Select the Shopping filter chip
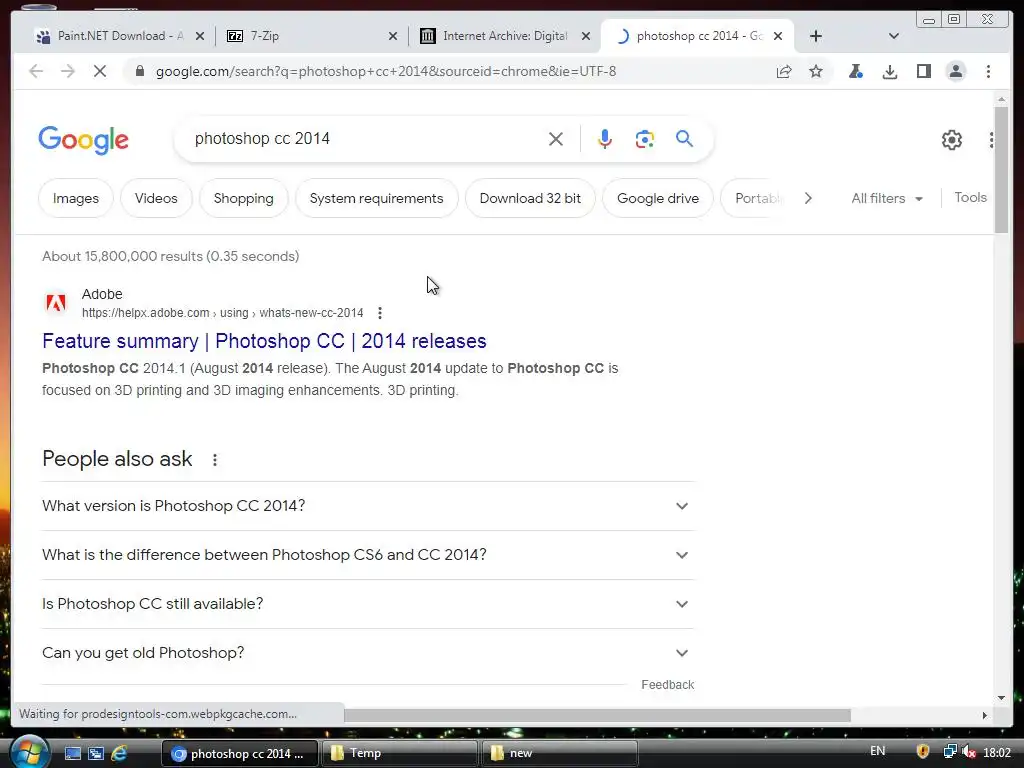 tap(244, 198)
